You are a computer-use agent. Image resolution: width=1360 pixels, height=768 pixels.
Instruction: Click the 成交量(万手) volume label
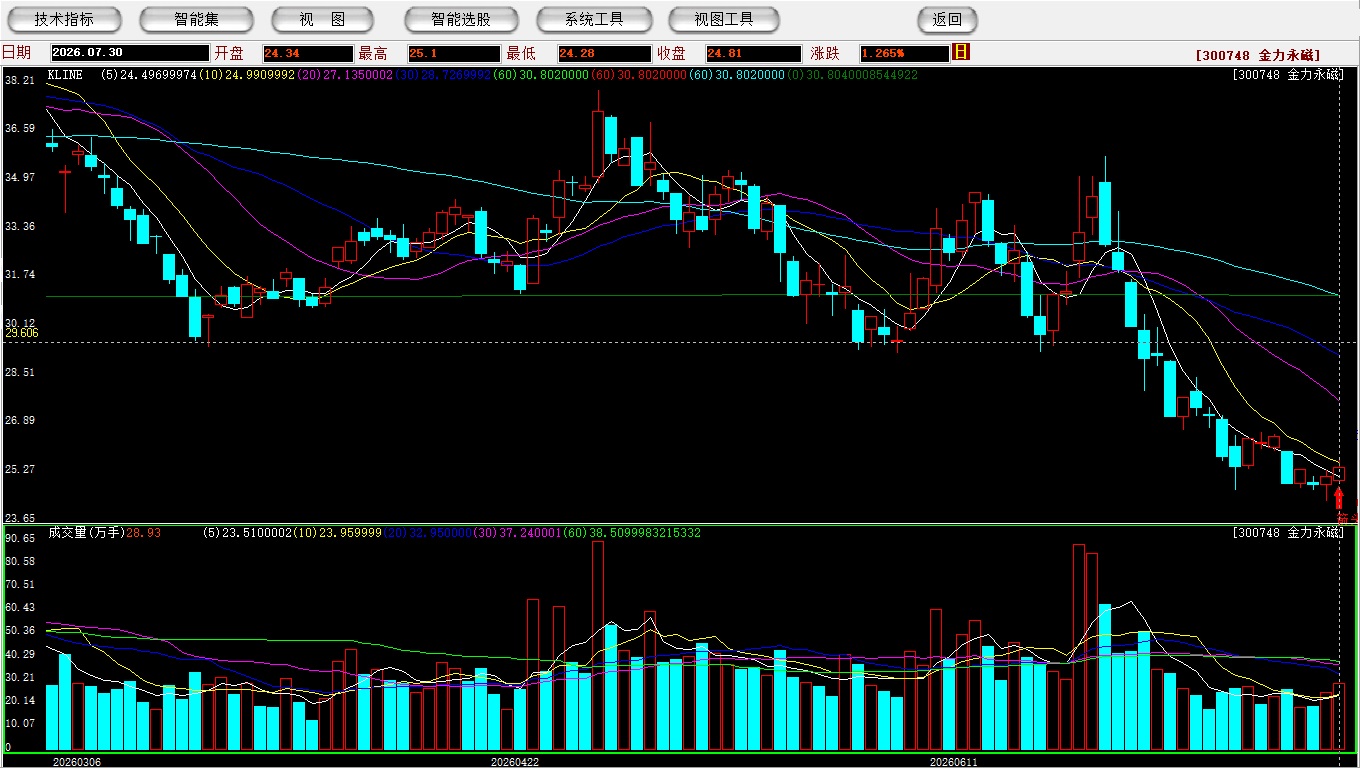click(x=86, y=533)
